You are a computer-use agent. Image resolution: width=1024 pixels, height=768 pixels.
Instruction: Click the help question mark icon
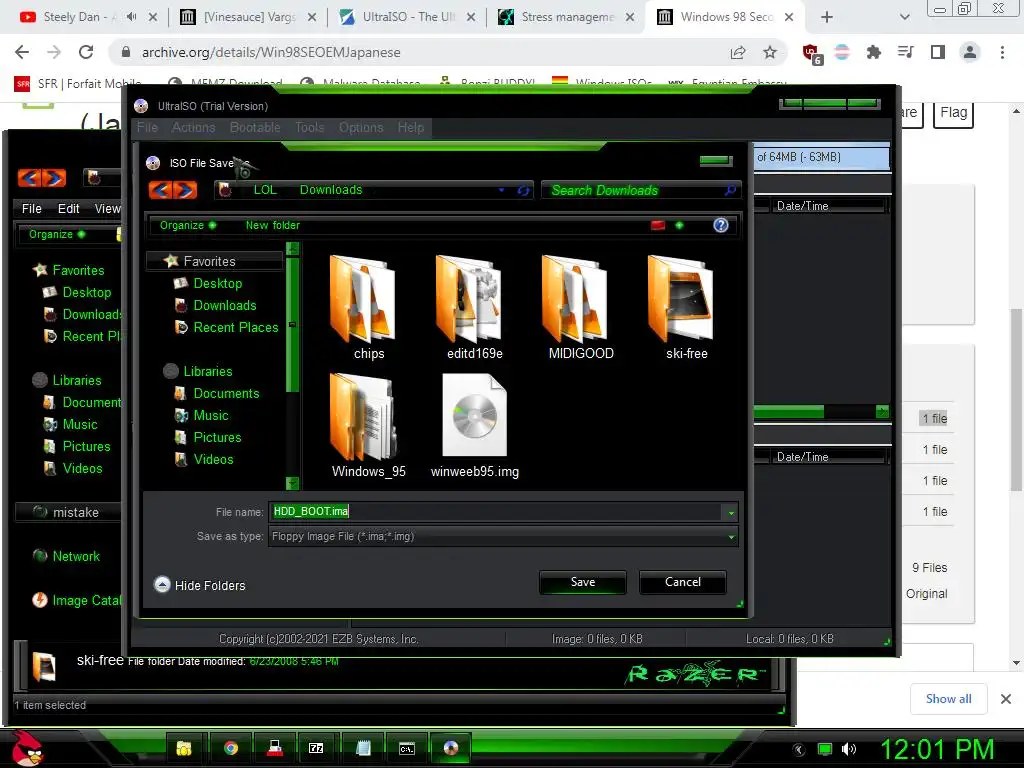pos(720,225)
